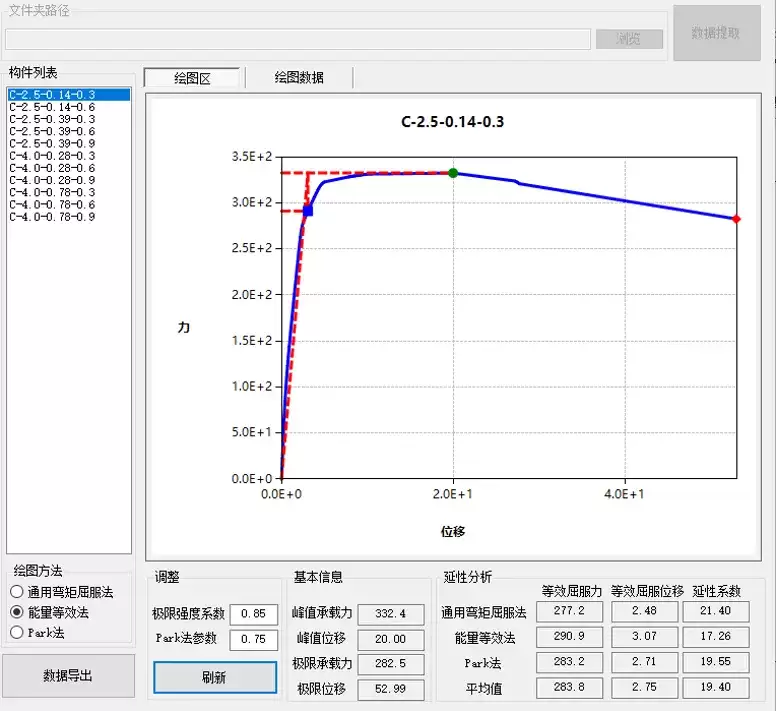Click the chart title C-2.5-0.14-0.3

pos(452,122)
